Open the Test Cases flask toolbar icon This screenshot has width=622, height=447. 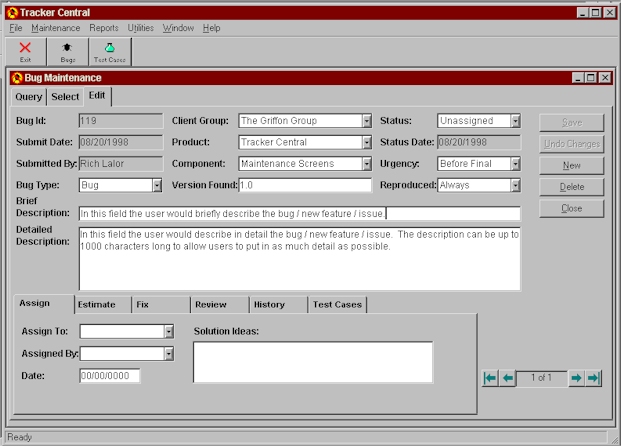(109, 52)
